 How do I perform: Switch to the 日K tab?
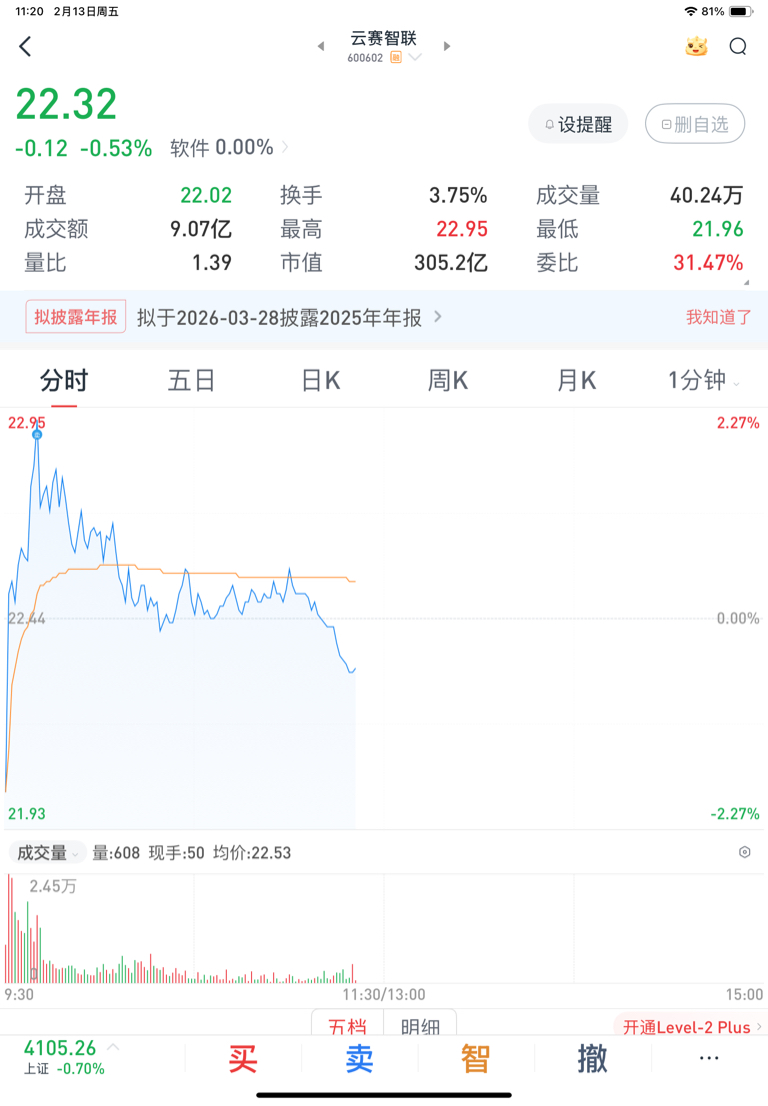click(321, 381)
